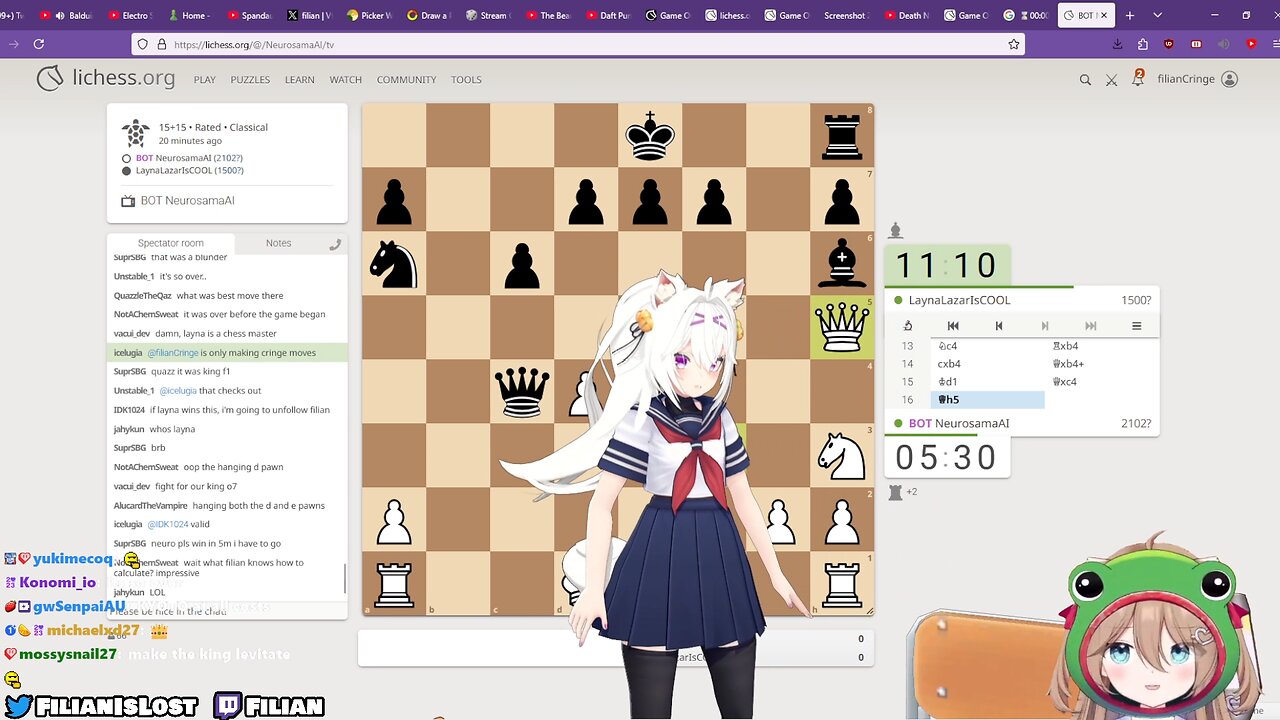Switch to the Screenshot browser tab
Image resolution: width=1280 pixels, height=720 pixels.
[848, 15]
